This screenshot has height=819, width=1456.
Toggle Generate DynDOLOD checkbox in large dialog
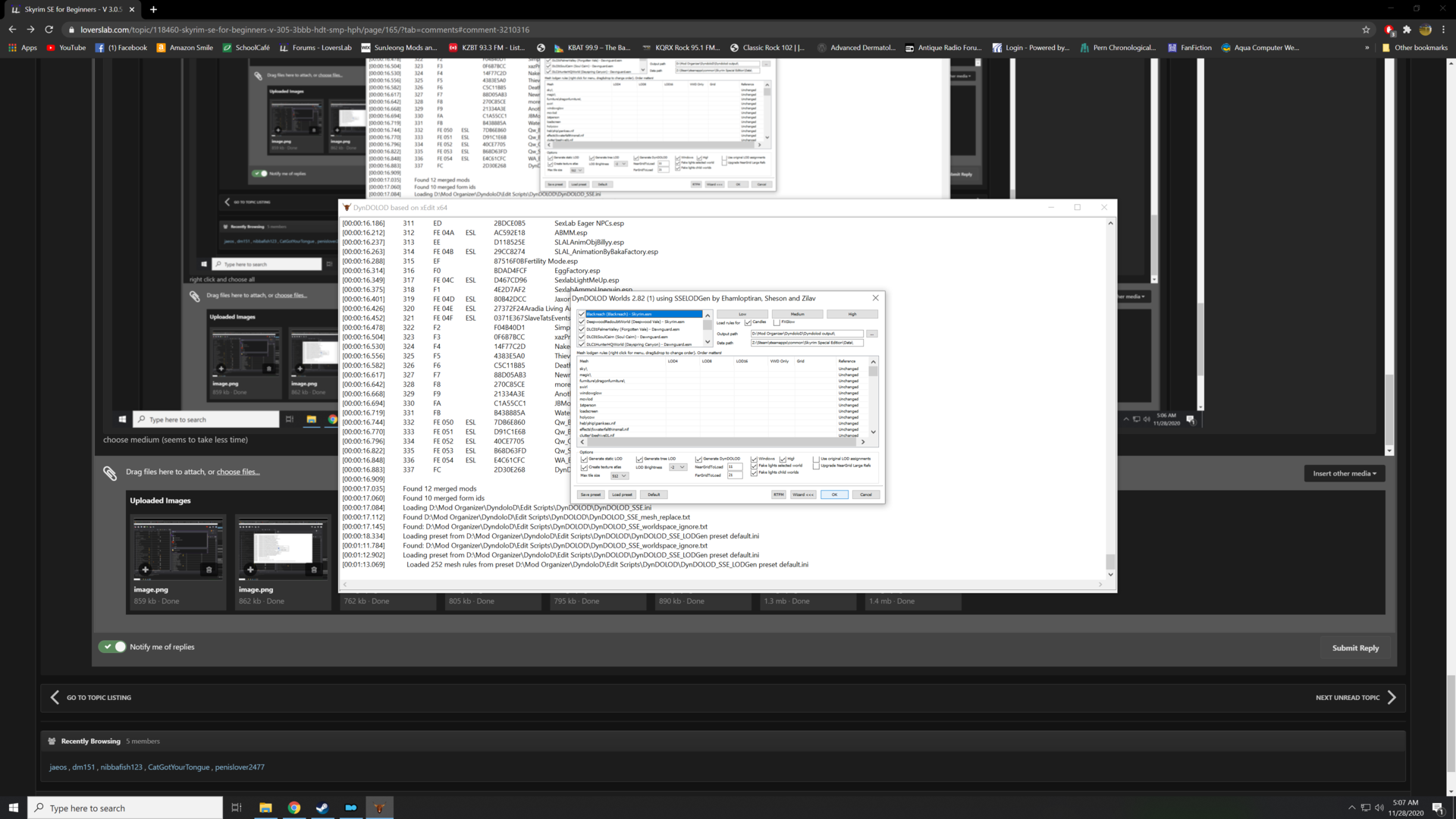[x=698, y=460]
